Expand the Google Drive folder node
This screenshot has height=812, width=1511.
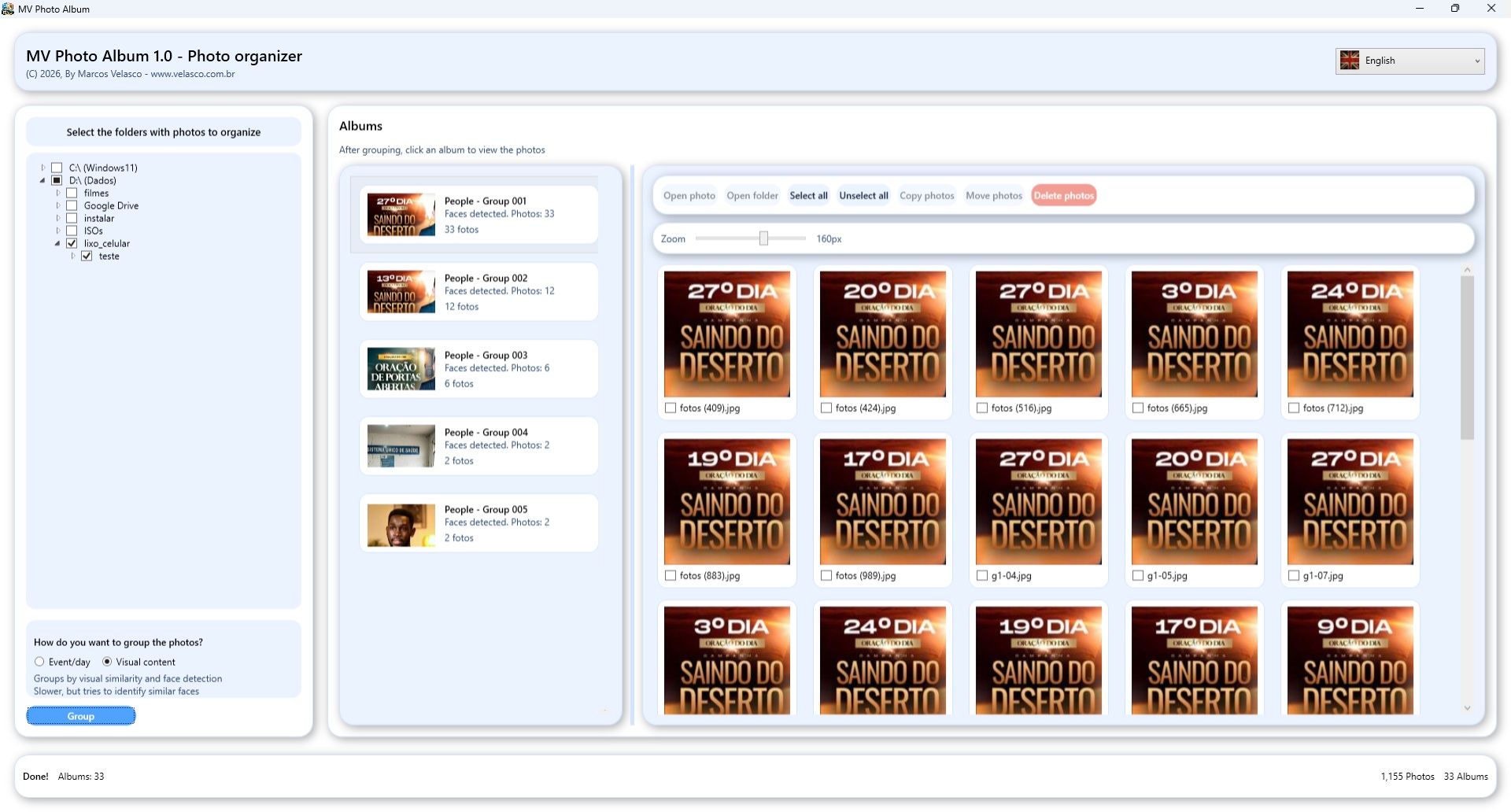tap(57, 206)
